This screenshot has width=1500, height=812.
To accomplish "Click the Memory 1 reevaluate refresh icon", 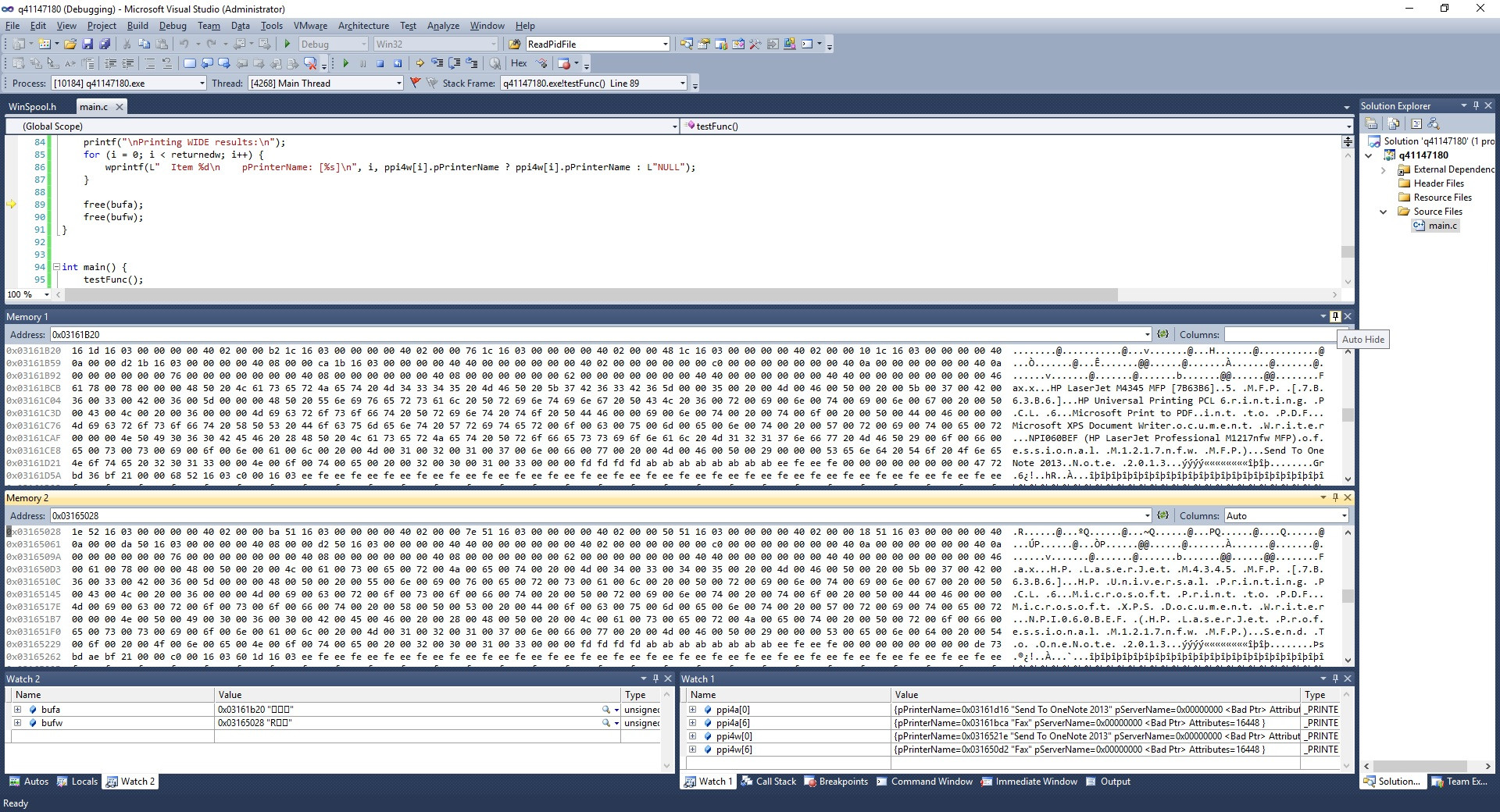I will coord(1162,334).
